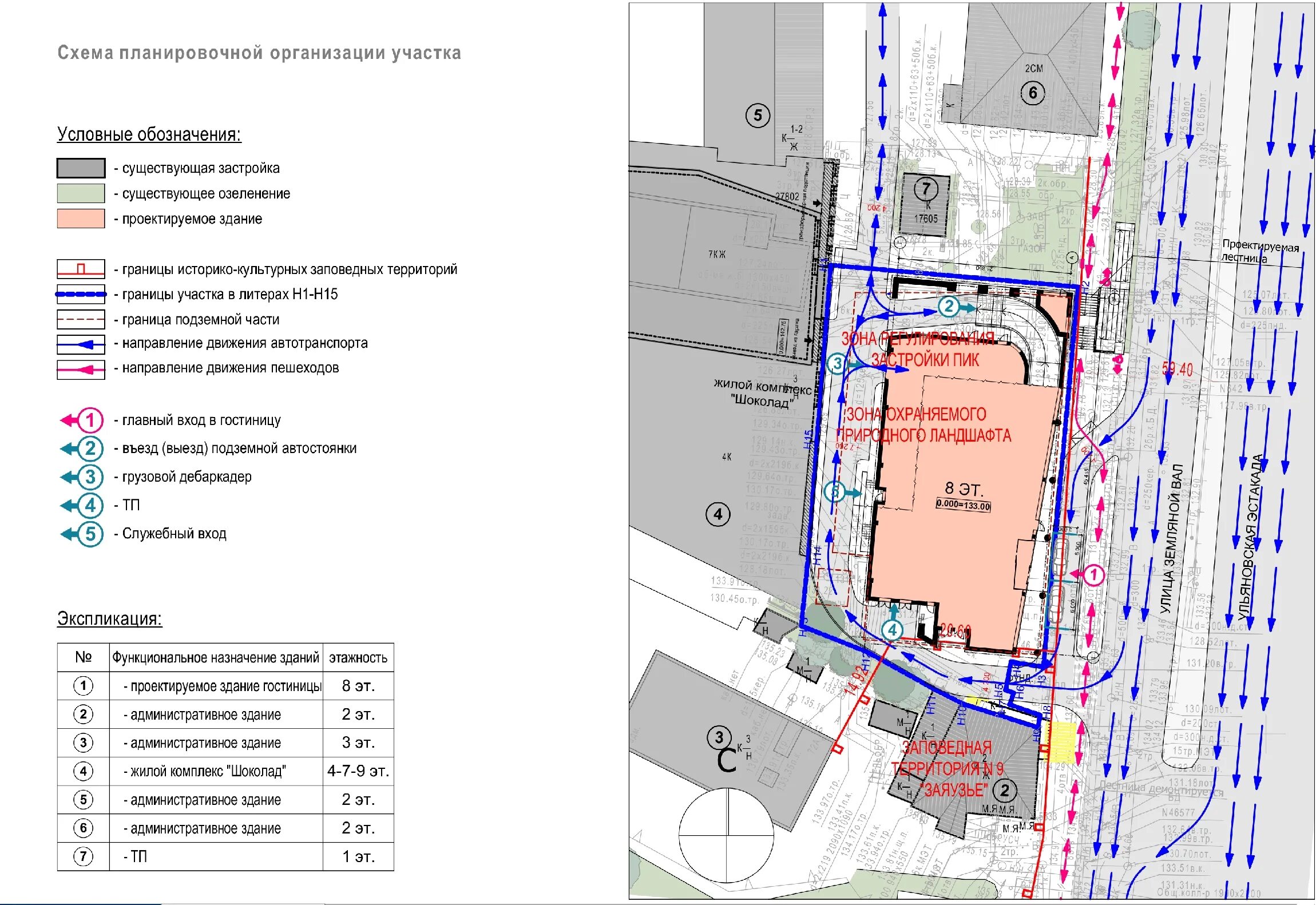1316x905 pixels.
Task: Click building marker 6 on the map
Action: click(x=1032, y=93)
